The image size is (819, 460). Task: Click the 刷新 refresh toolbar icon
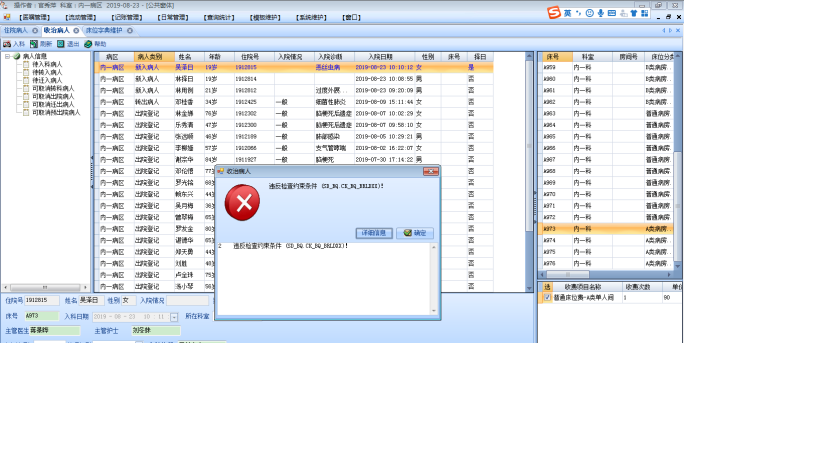coord(34,44)
